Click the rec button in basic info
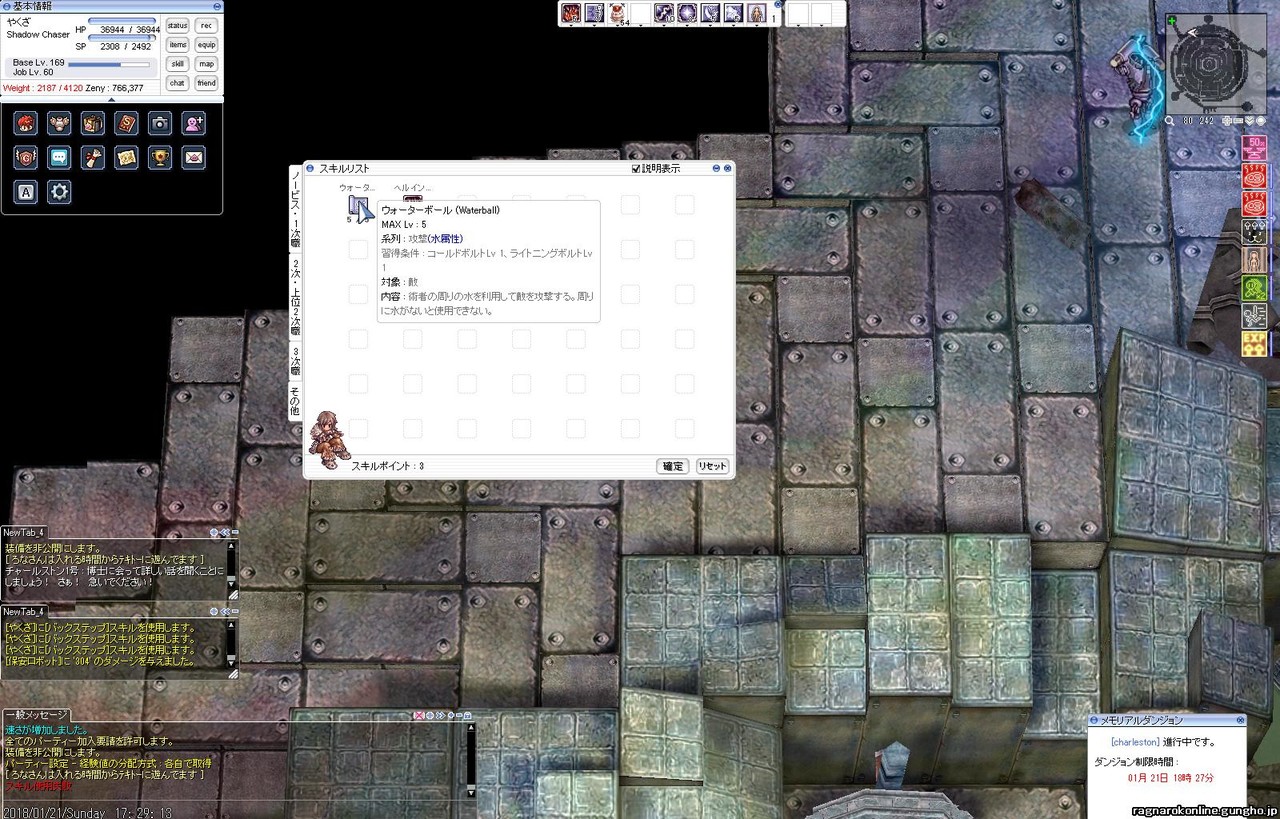 pyautogui.click(x=207, y=25)
